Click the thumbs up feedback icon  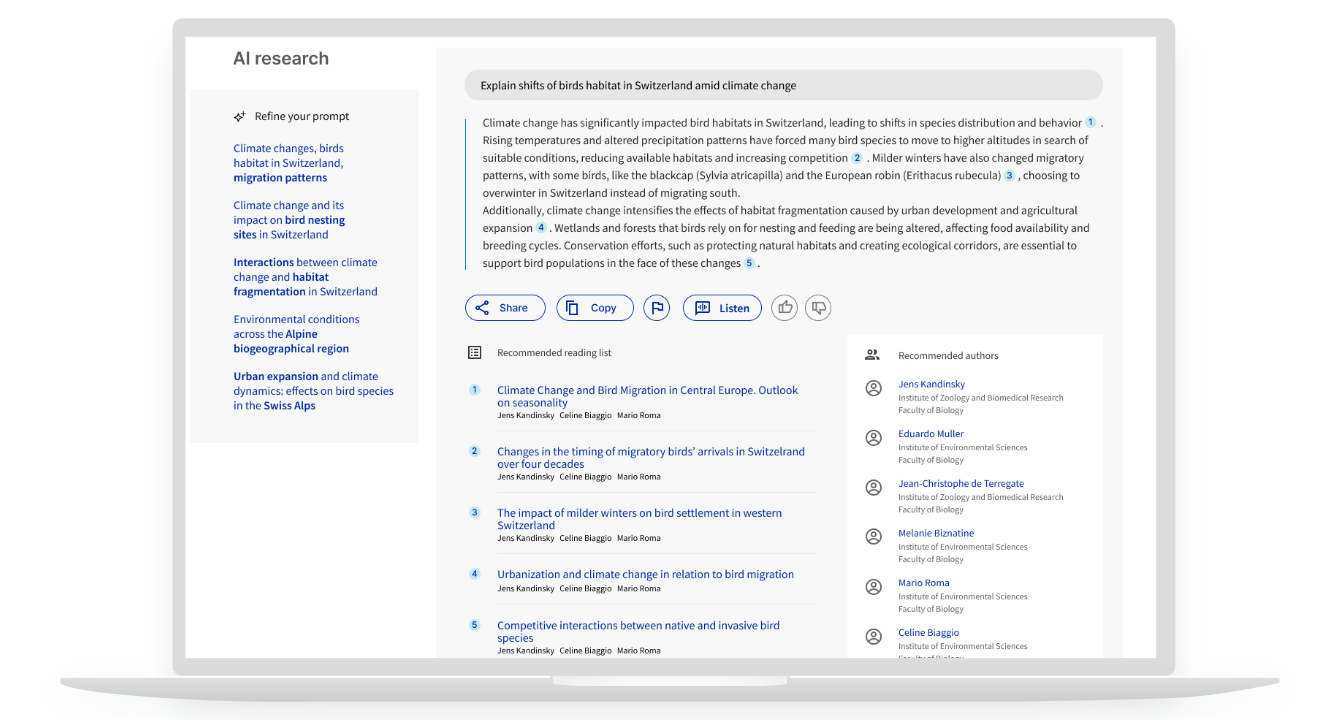(785, 308)
